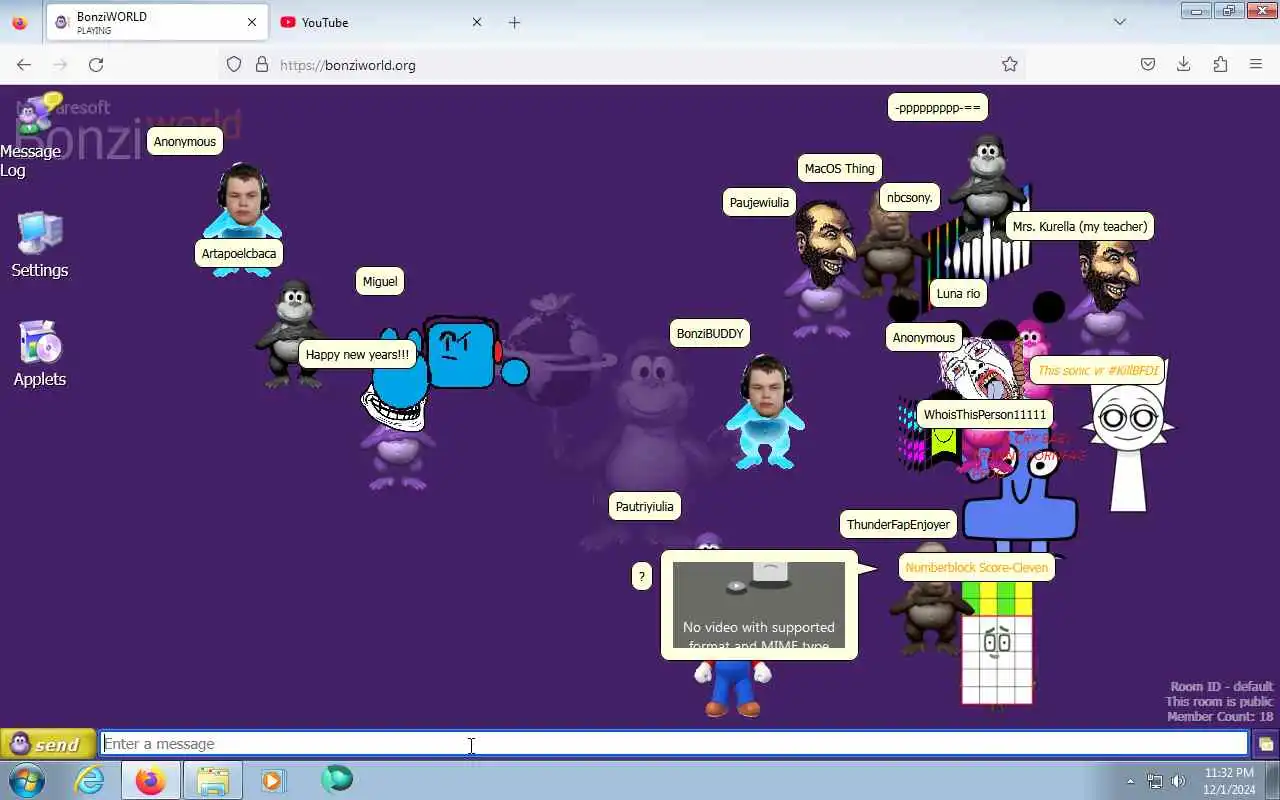This screenshot has height=800, width=1280.
Task: Click the Luna rio name tag
Action: tap(958, 294)
